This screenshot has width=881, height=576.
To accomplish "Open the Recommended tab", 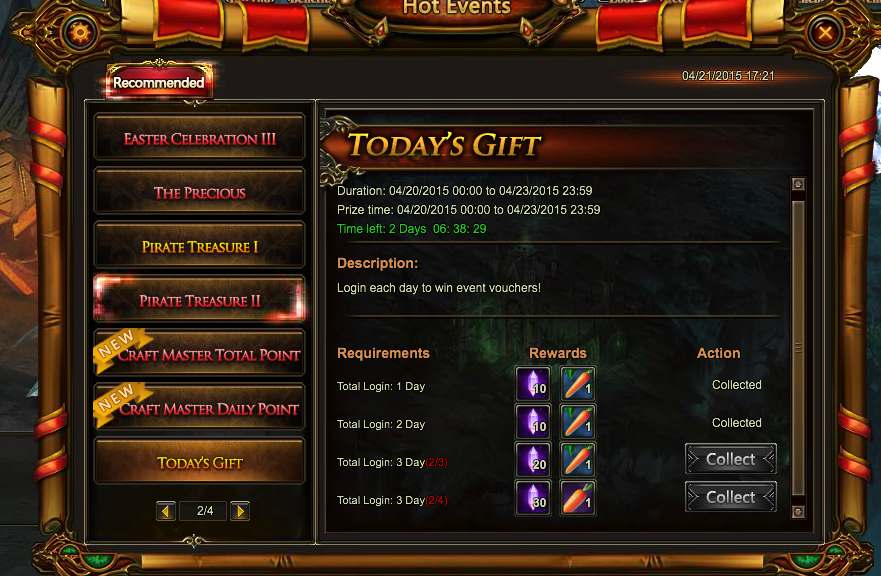I will [x=159, y=83].
